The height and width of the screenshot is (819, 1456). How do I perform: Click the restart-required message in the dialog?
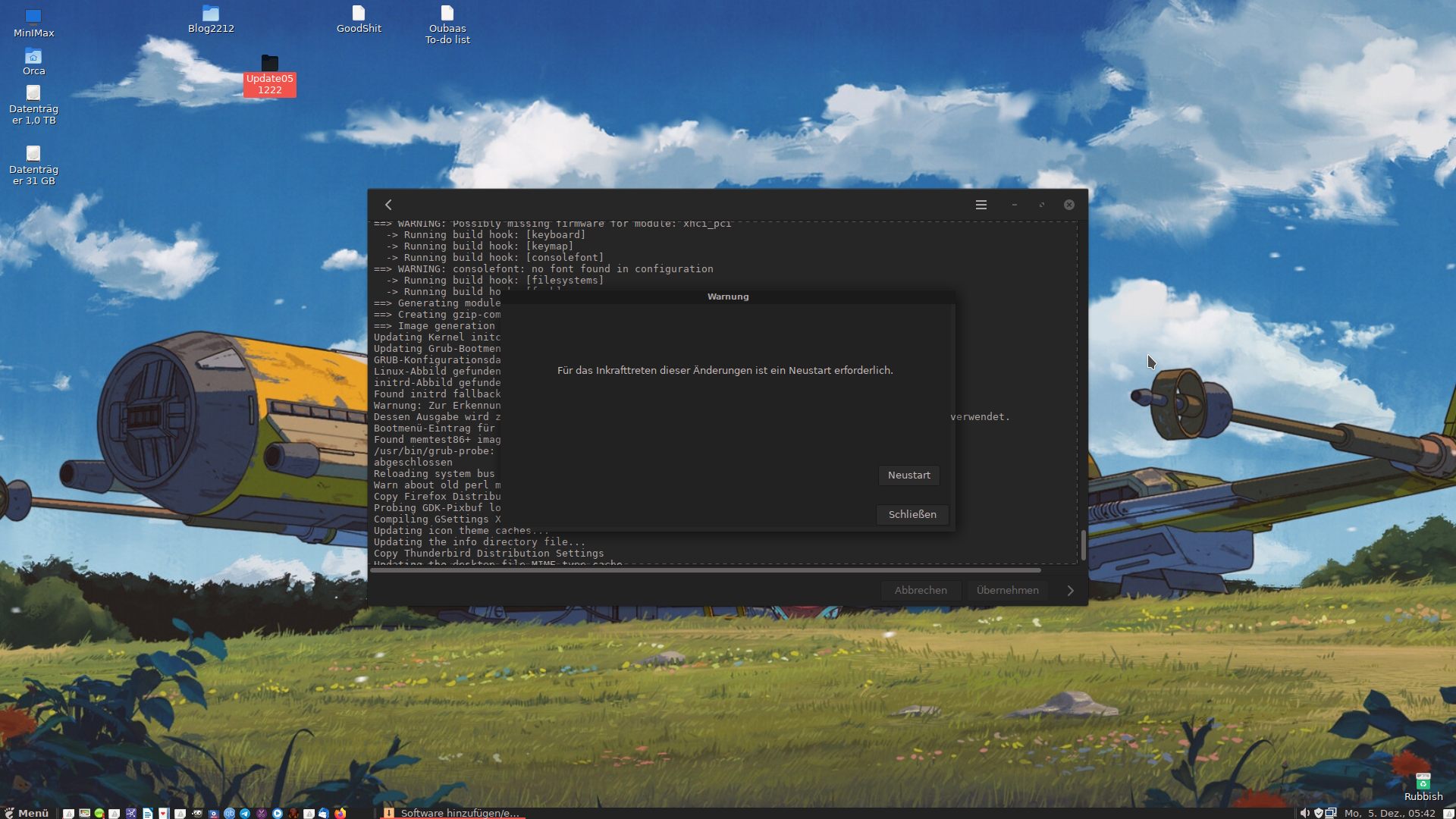[725, 371]
